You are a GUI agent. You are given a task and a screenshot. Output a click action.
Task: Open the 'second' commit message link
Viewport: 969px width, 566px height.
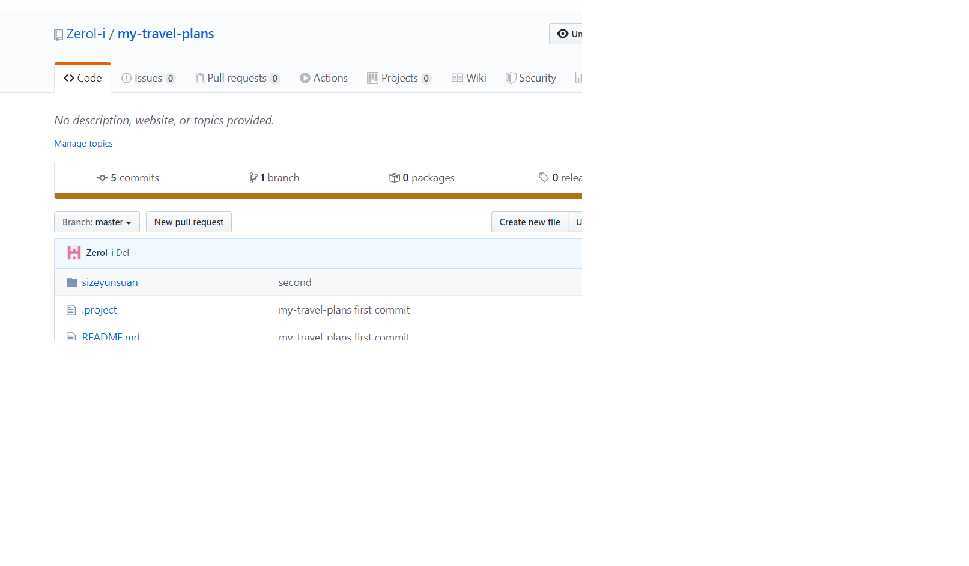coord(295,282)
